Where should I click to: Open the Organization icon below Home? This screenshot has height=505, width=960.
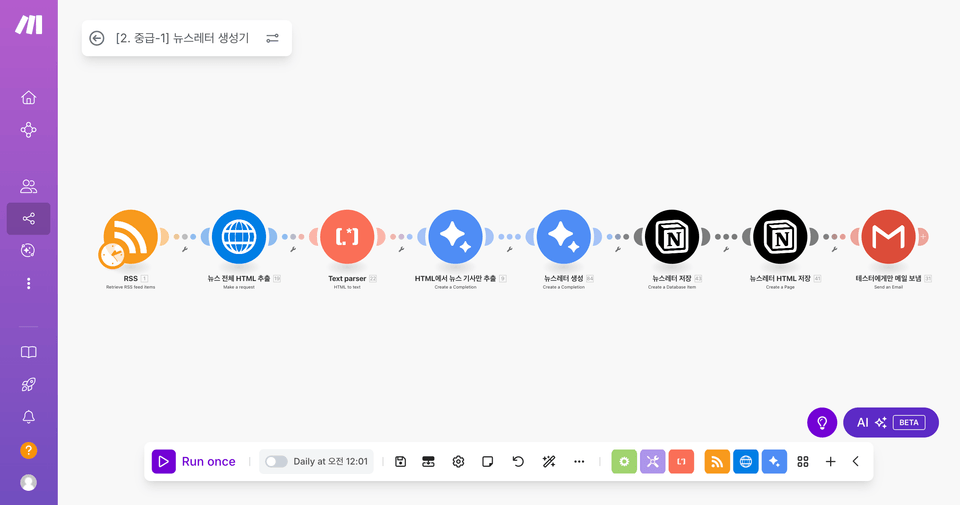28,130
